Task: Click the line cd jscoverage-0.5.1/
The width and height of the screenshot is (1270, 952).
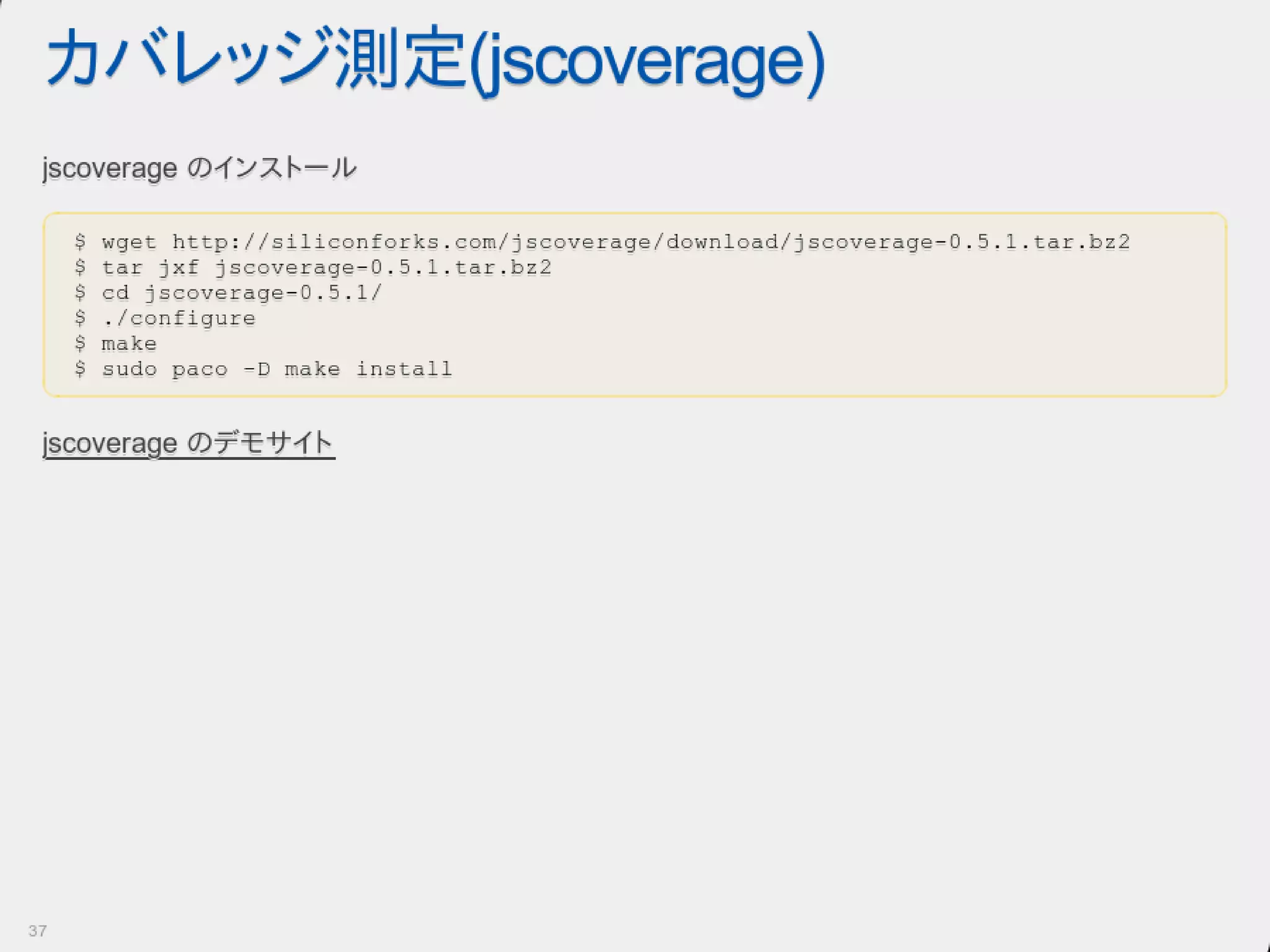Action: [x=228, y=293]
